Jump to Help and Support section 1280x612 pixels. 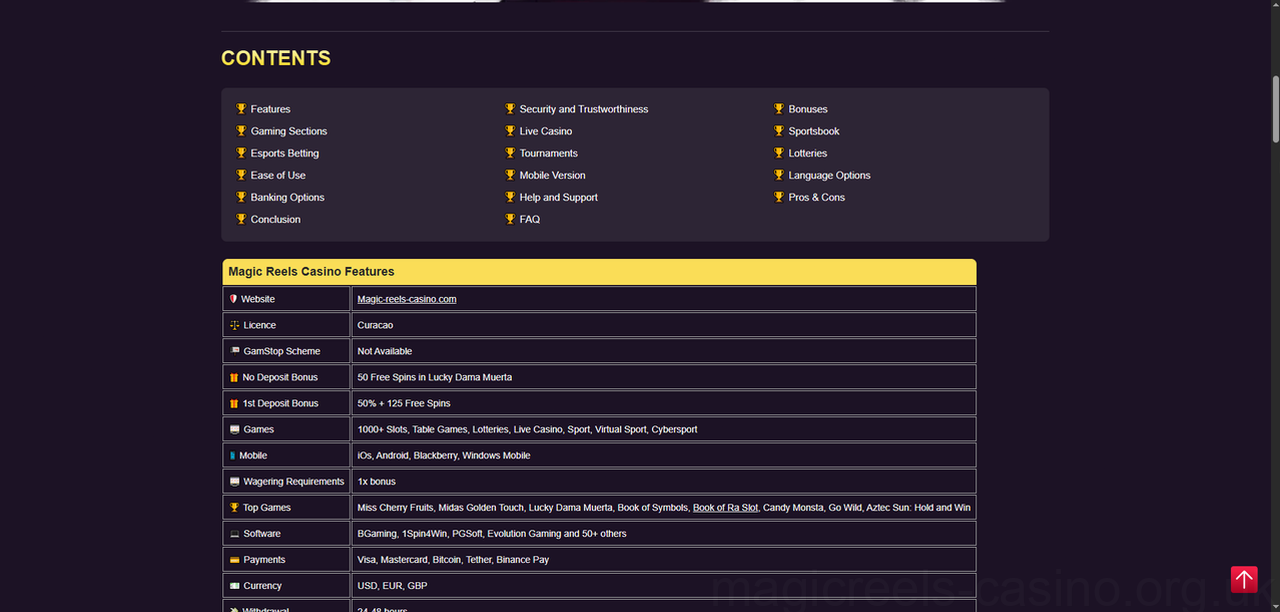tap(559, 197)
